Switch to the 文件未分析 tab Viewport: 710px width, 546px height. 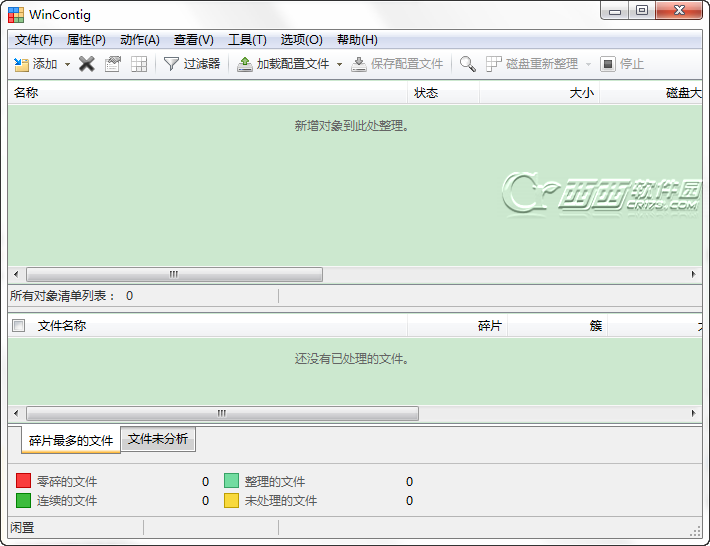tap(158, 439)
